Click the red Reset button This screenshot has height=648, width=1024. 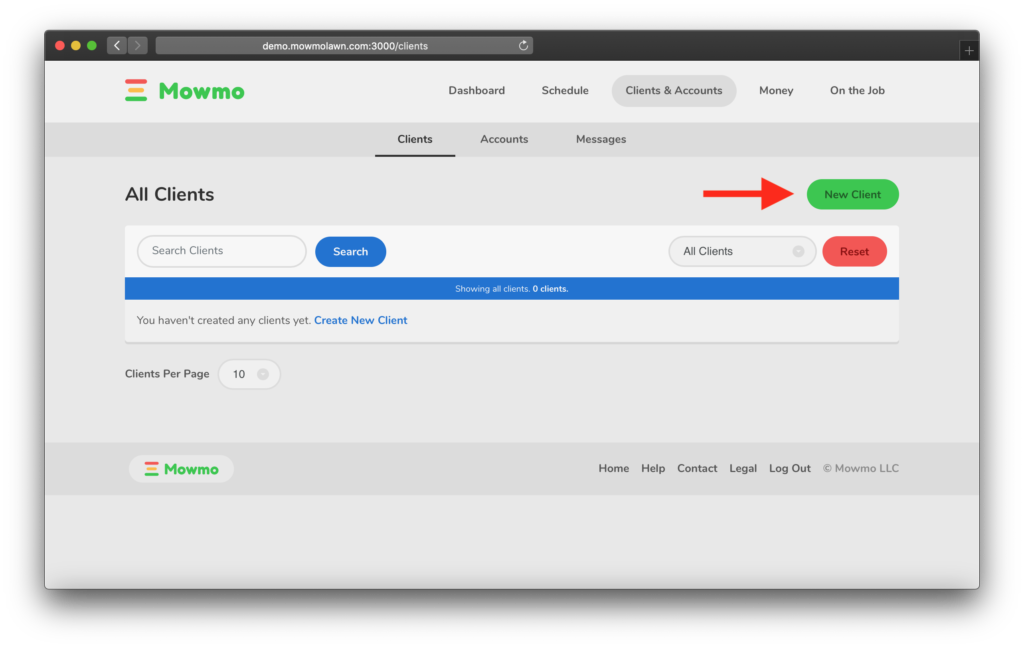pos(854,251)
